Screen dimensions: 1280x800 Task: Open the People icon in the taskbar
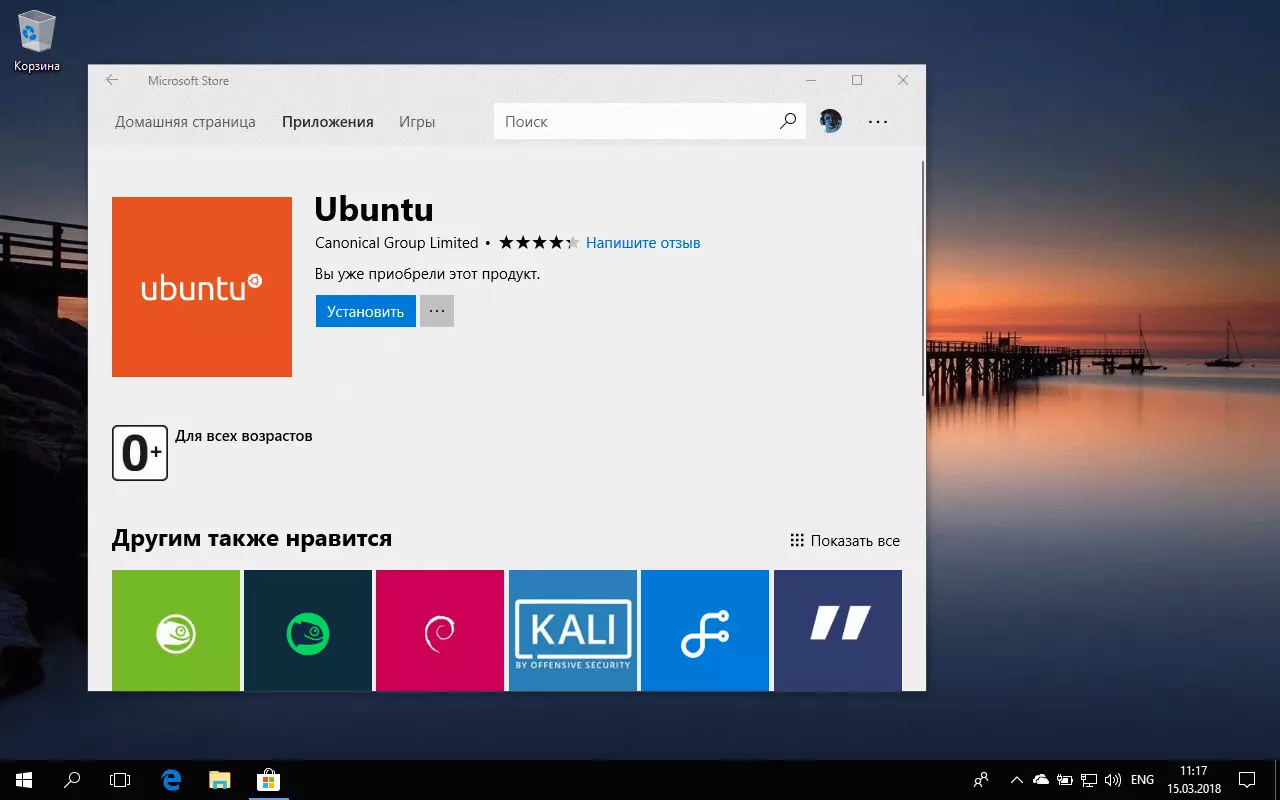tap(982, 780)
